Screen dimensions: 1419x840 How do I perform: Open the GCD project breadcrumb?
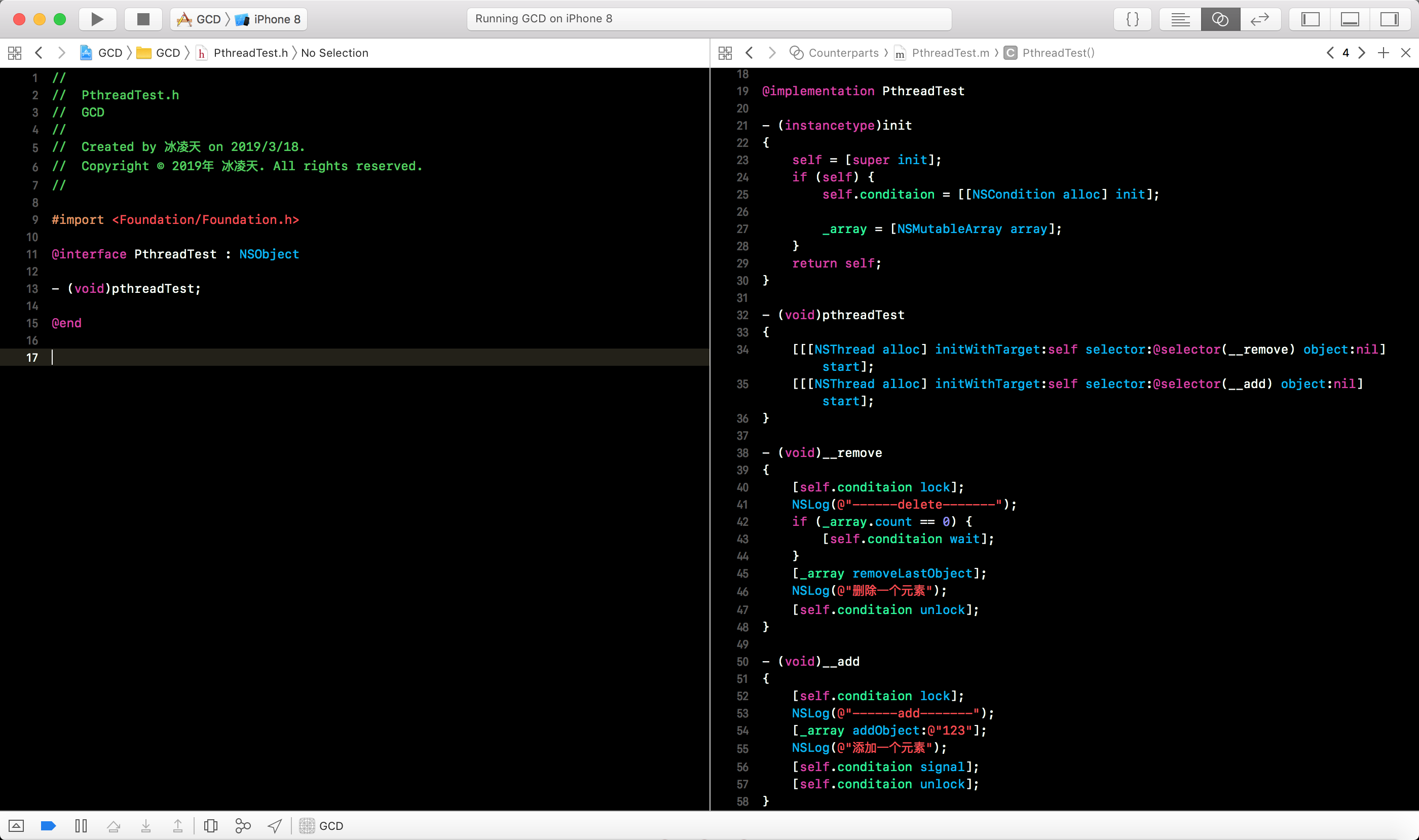coord(101,53)
